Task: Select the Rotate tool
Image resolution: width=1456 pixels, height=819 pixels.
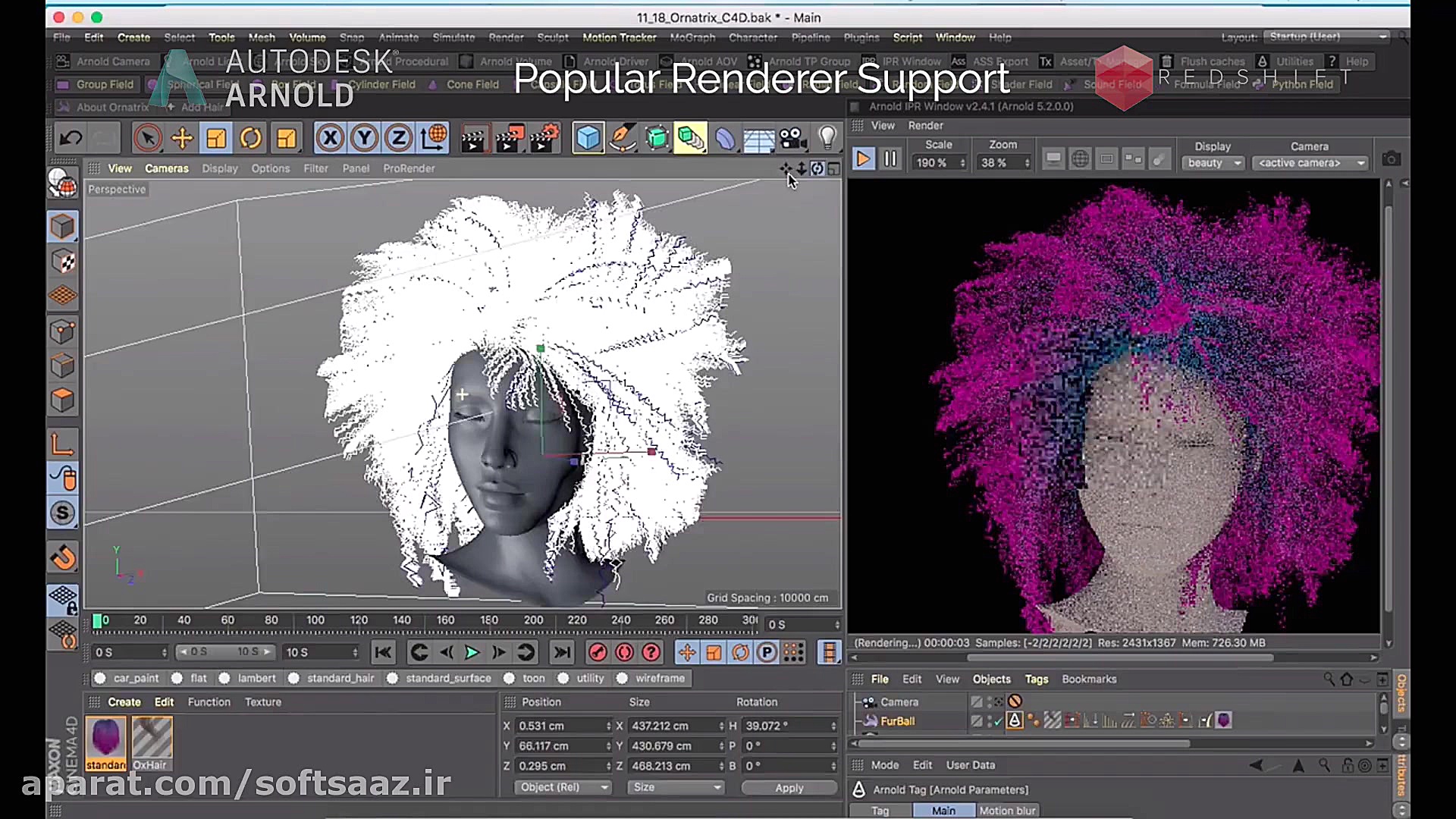Action: pyautogui.click(x=251, y=138)
